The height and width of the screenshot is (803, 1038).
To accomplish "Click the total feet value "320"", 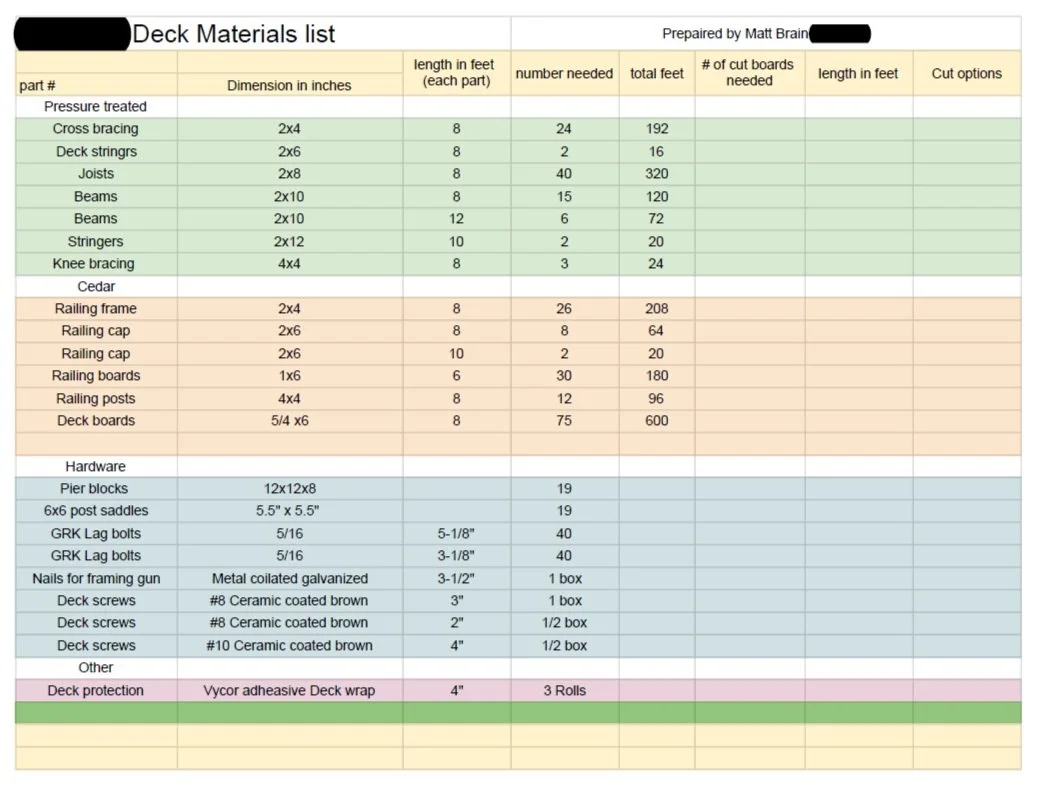I will (657, 174).
